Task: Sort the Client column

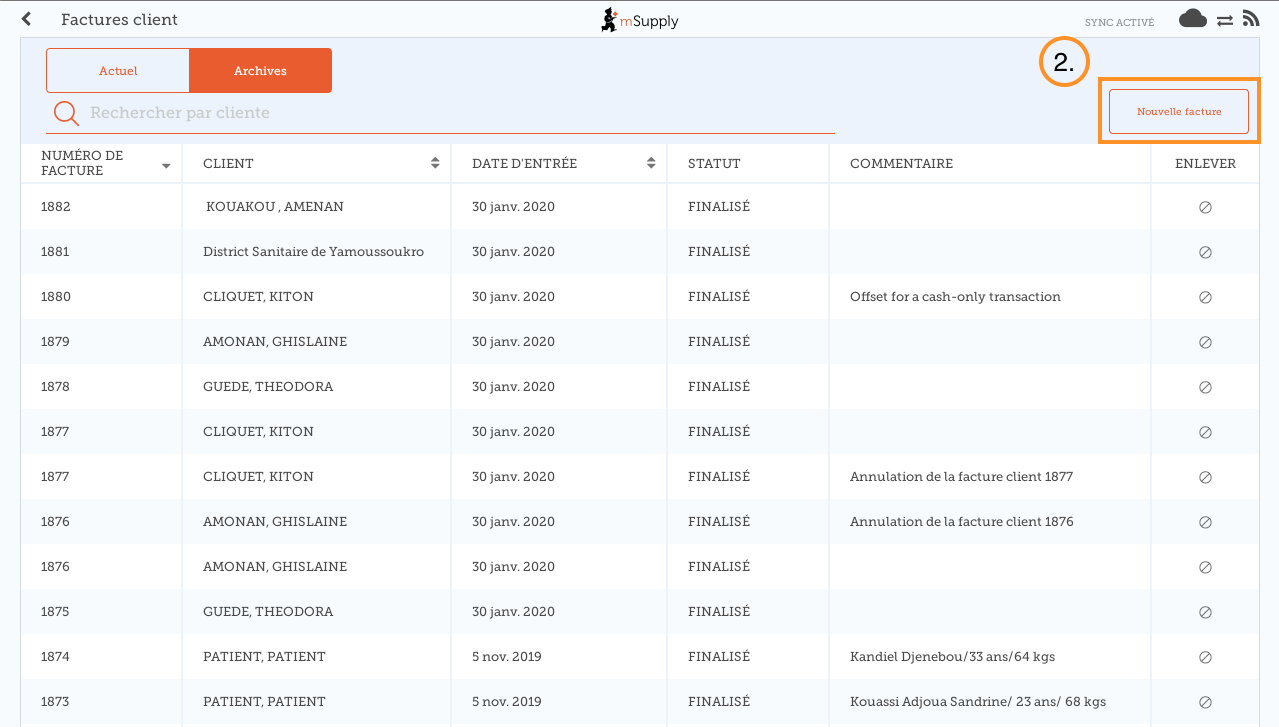Action: coord(435,163)
